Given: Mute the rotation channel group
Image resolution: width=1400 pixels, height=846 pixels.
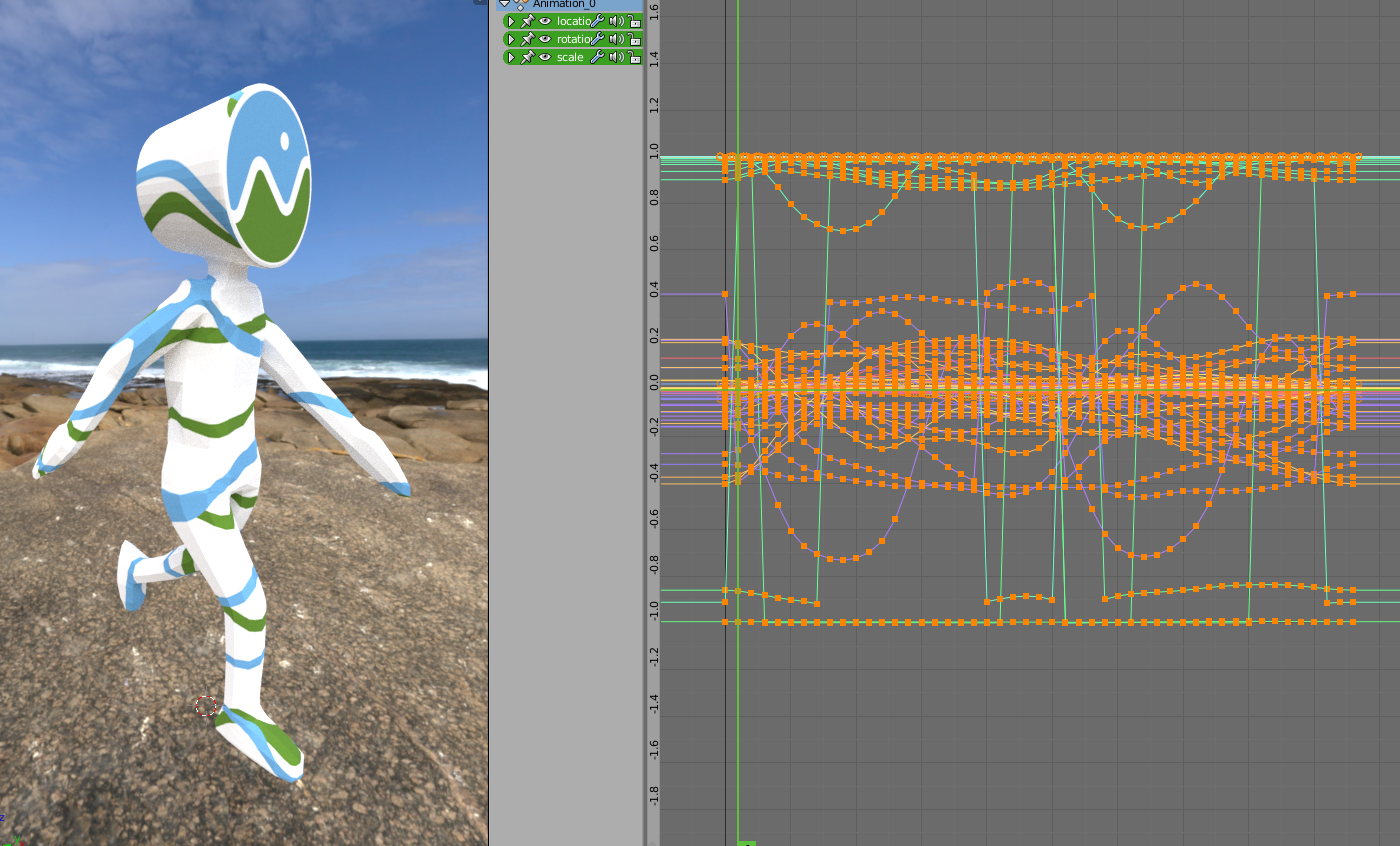Looking at the screenshot, I should [616, 39].
